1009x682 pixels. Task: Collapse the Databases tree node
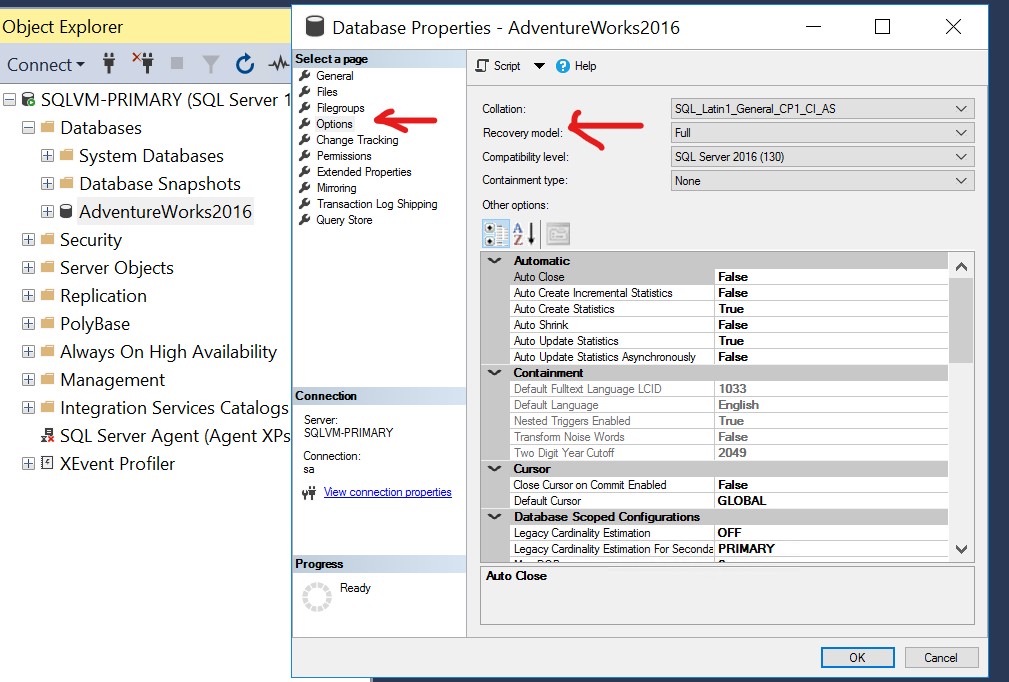28,127
